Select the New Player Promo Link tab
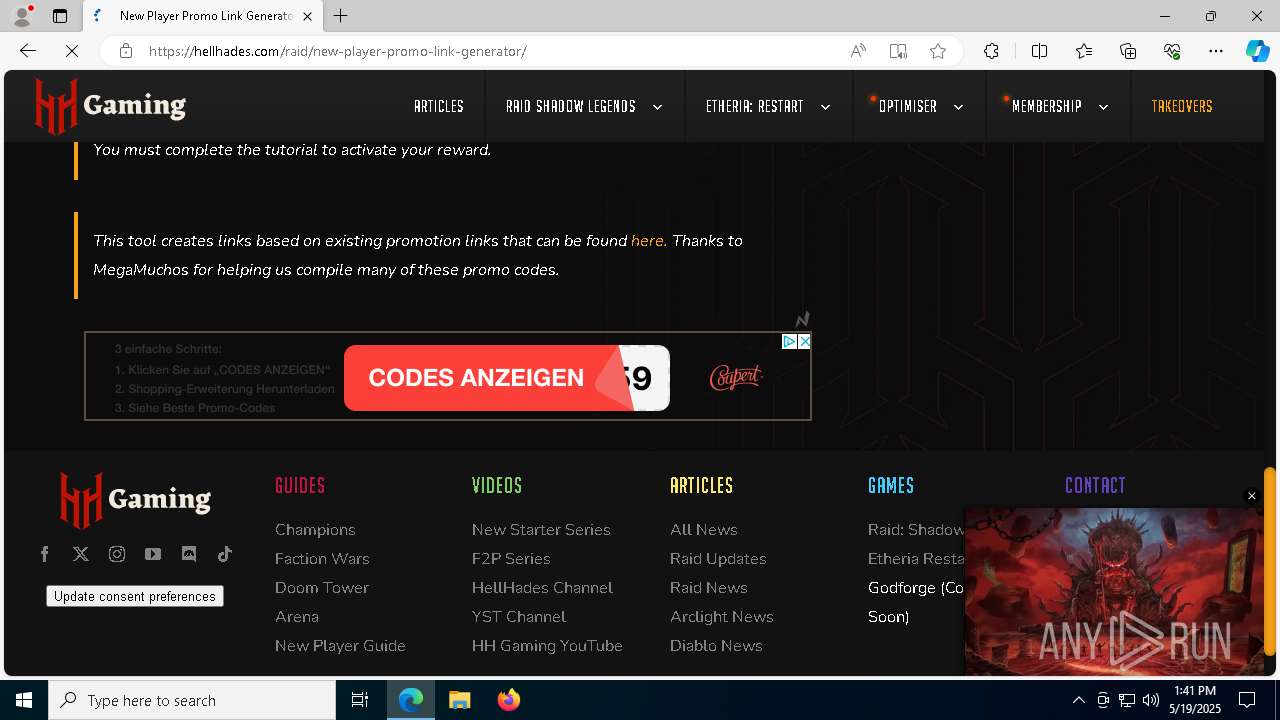This screenshot has width=1280, height=720. 203,16
